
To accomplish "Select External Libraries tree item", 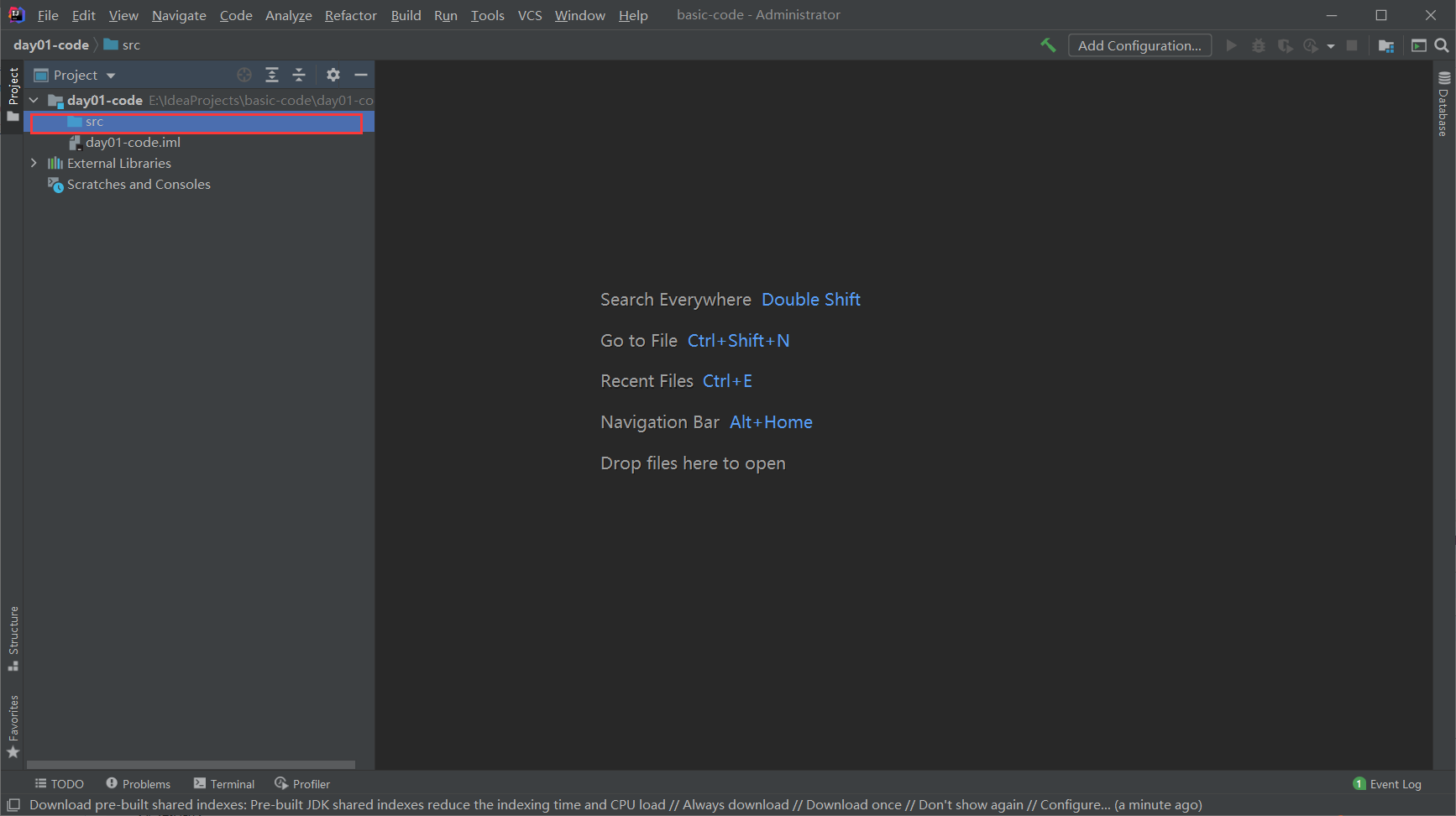I will coord(118,164).
